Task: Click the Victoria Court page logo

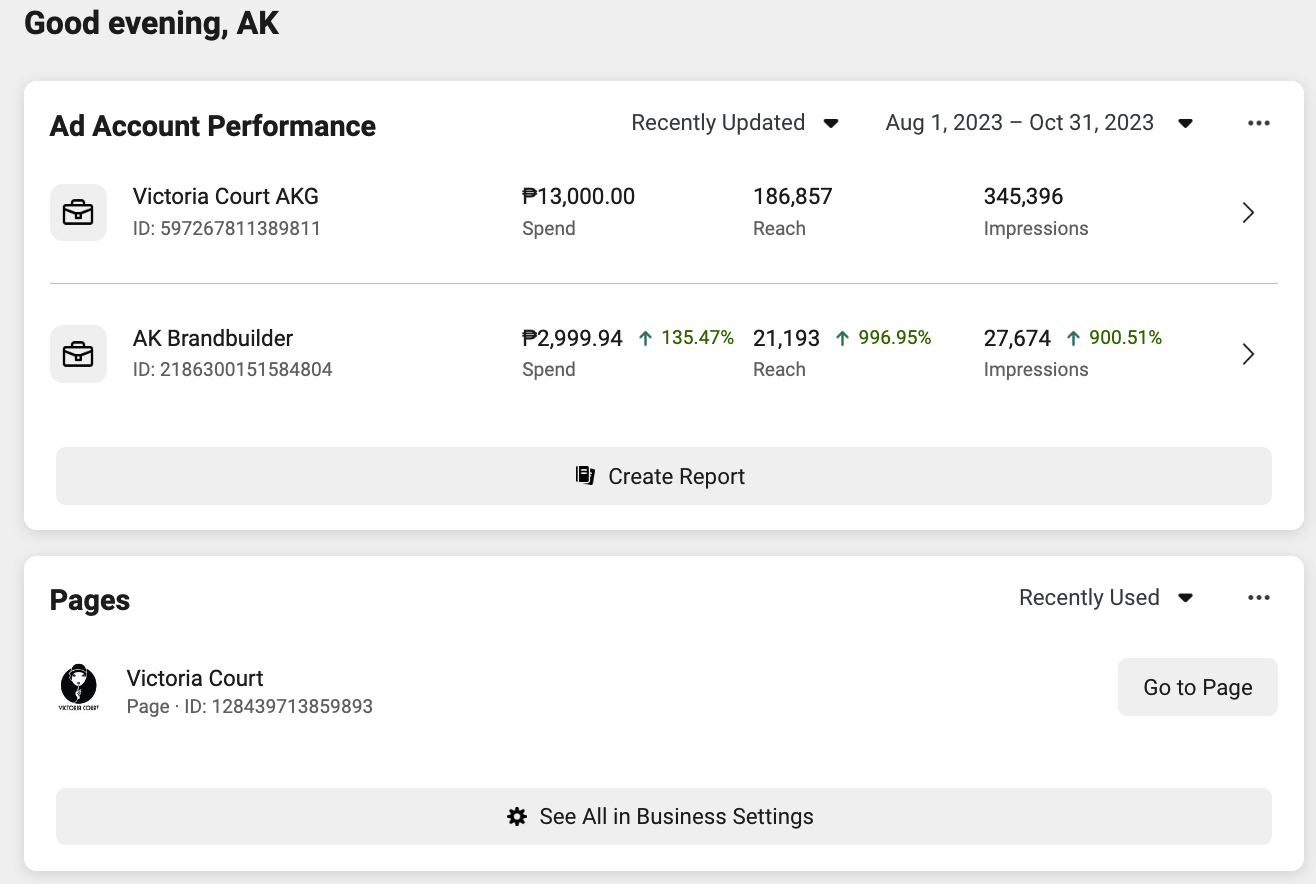Action: point(78,688)
